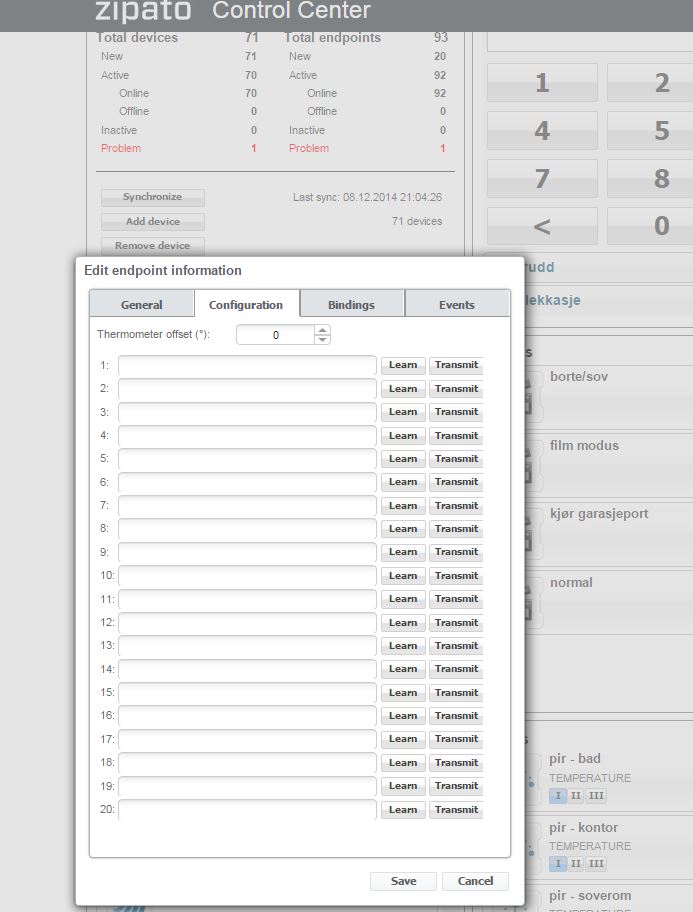Select the Events tab
Viewport: 693px width, 912px height.
point(456,305)
